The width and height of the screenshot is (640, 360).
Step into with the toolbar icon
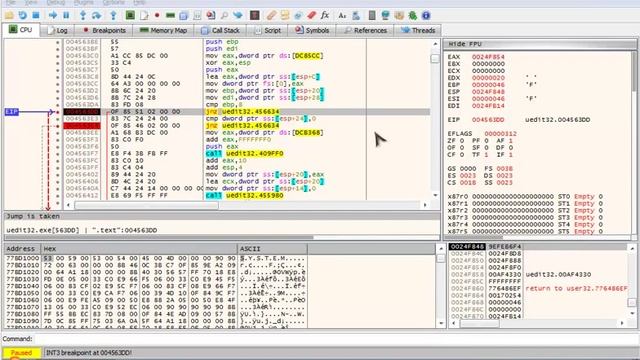click(83, 16)
